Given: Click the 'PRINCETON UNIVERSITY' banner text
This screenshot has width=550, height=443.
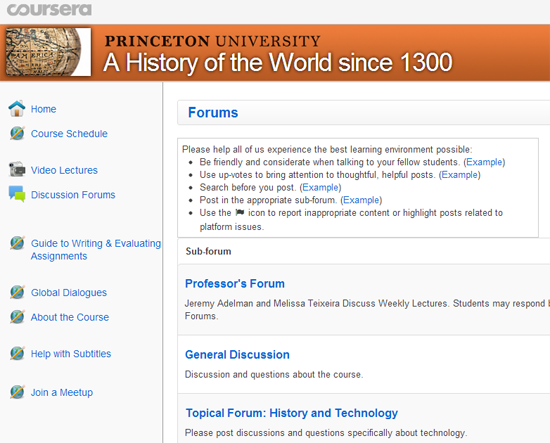Looking at the screenshot, I should (213, 41).
